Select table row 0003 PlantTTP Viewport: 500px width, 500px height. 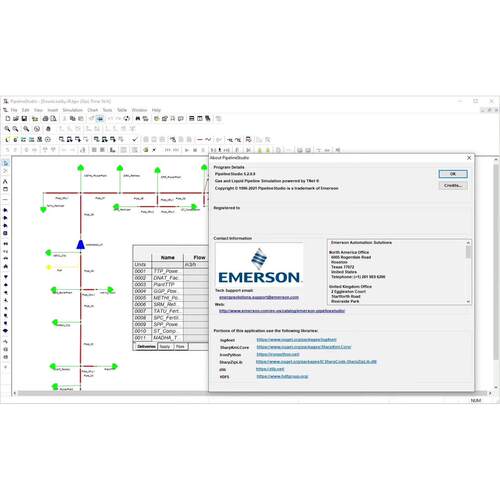[170, 284]
